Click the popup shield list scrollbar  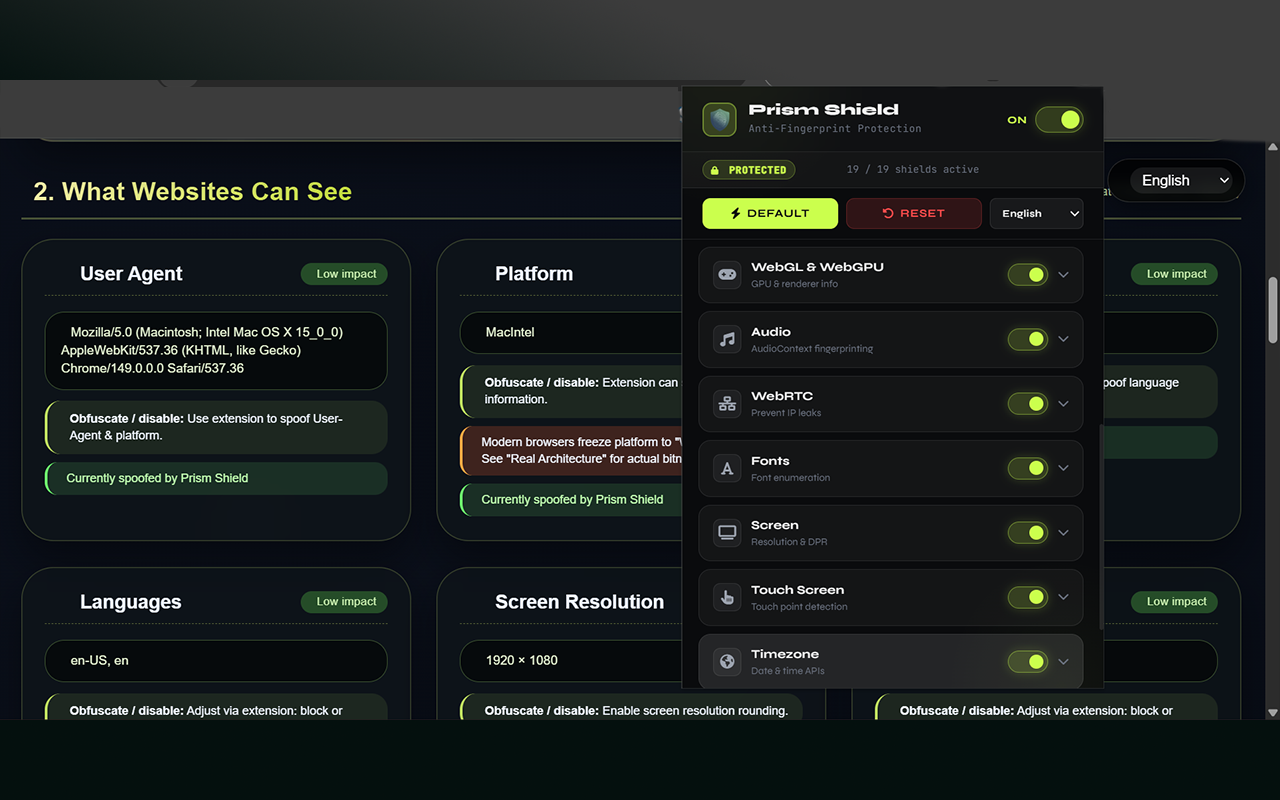click(x=1100, y=527)
